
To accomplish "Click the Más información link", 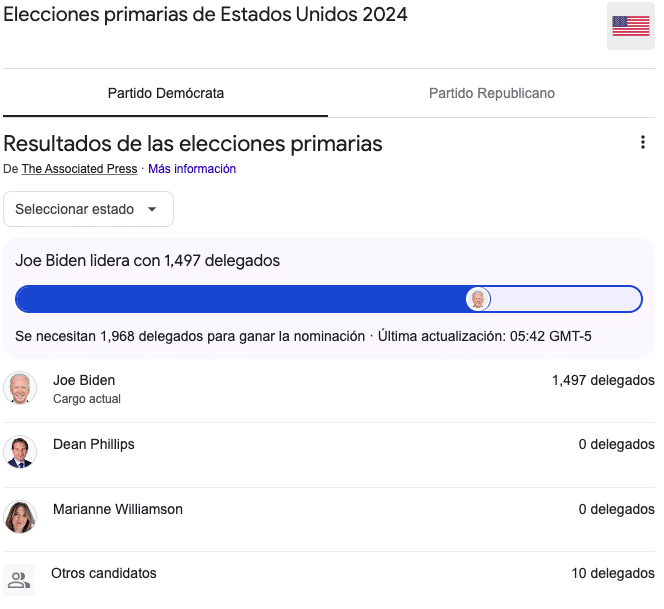I will click(192, 169).
